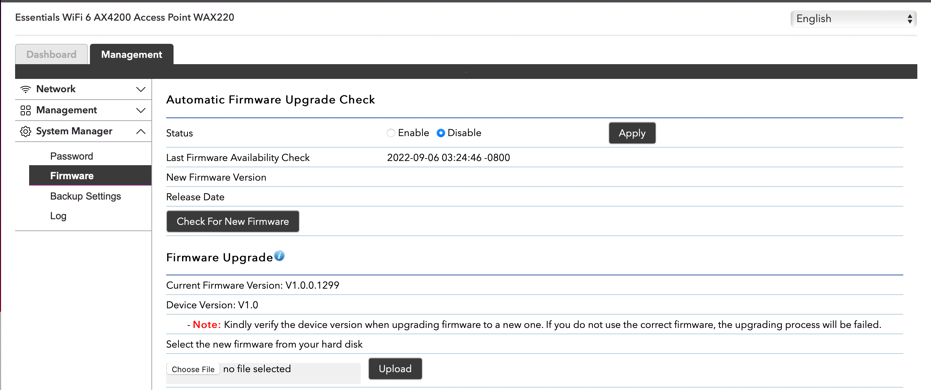Click the Firmware Upgrade heading text
Screen dimensions: 931x390
[220, 258]
